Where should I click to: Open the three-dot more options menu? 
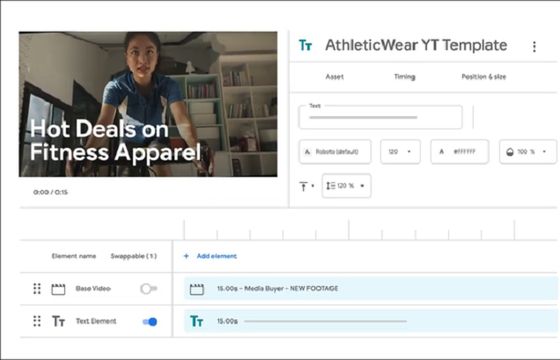click(534, 46)
